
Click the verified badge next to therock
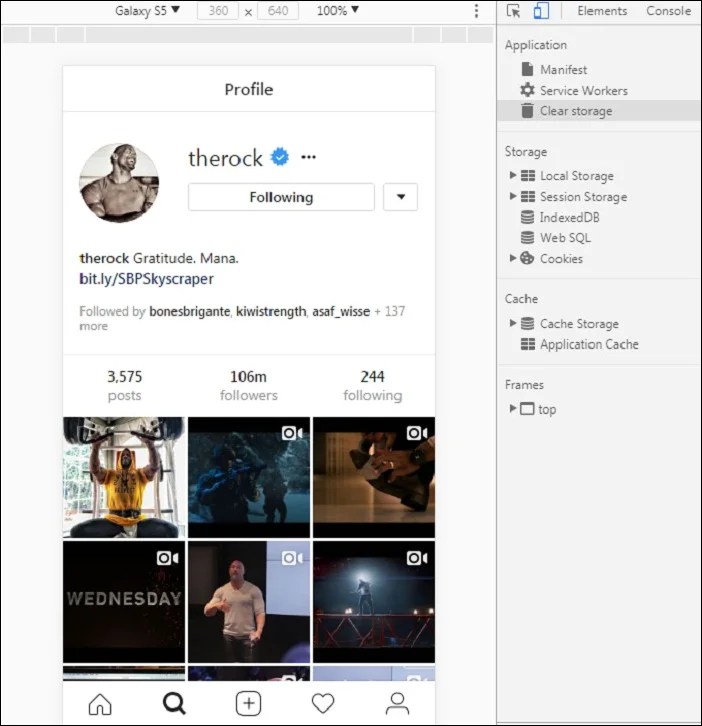(280, 157)
